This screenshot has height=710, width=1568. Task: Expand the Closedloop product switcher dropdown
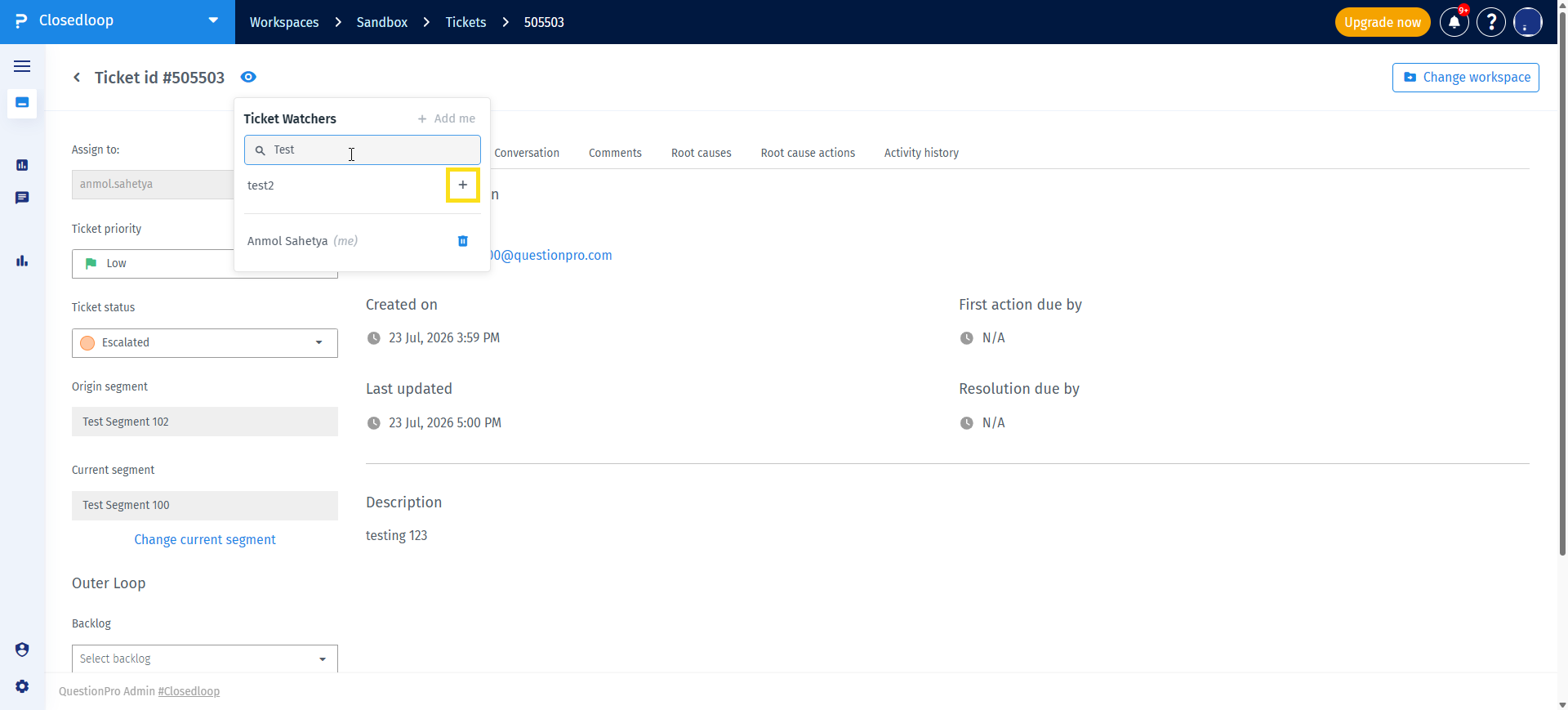click(x=213, y=20)
